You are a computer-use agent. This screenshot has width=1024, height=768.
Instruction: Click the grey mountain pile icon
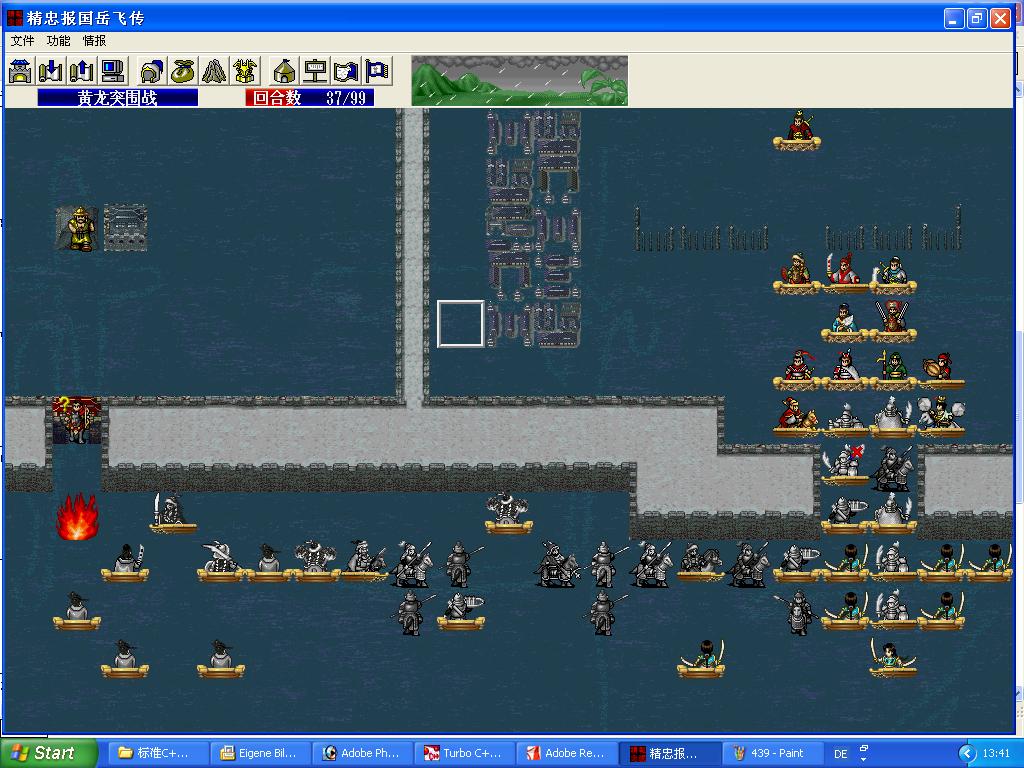[214, 71]
